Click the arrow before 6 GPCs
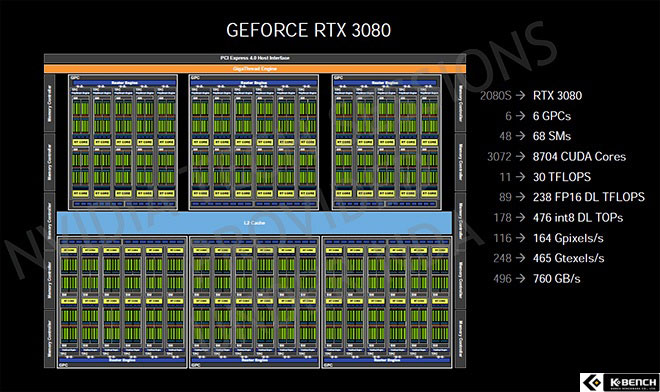The height and width of the screenshot is (392, 660). click(520, 116)
